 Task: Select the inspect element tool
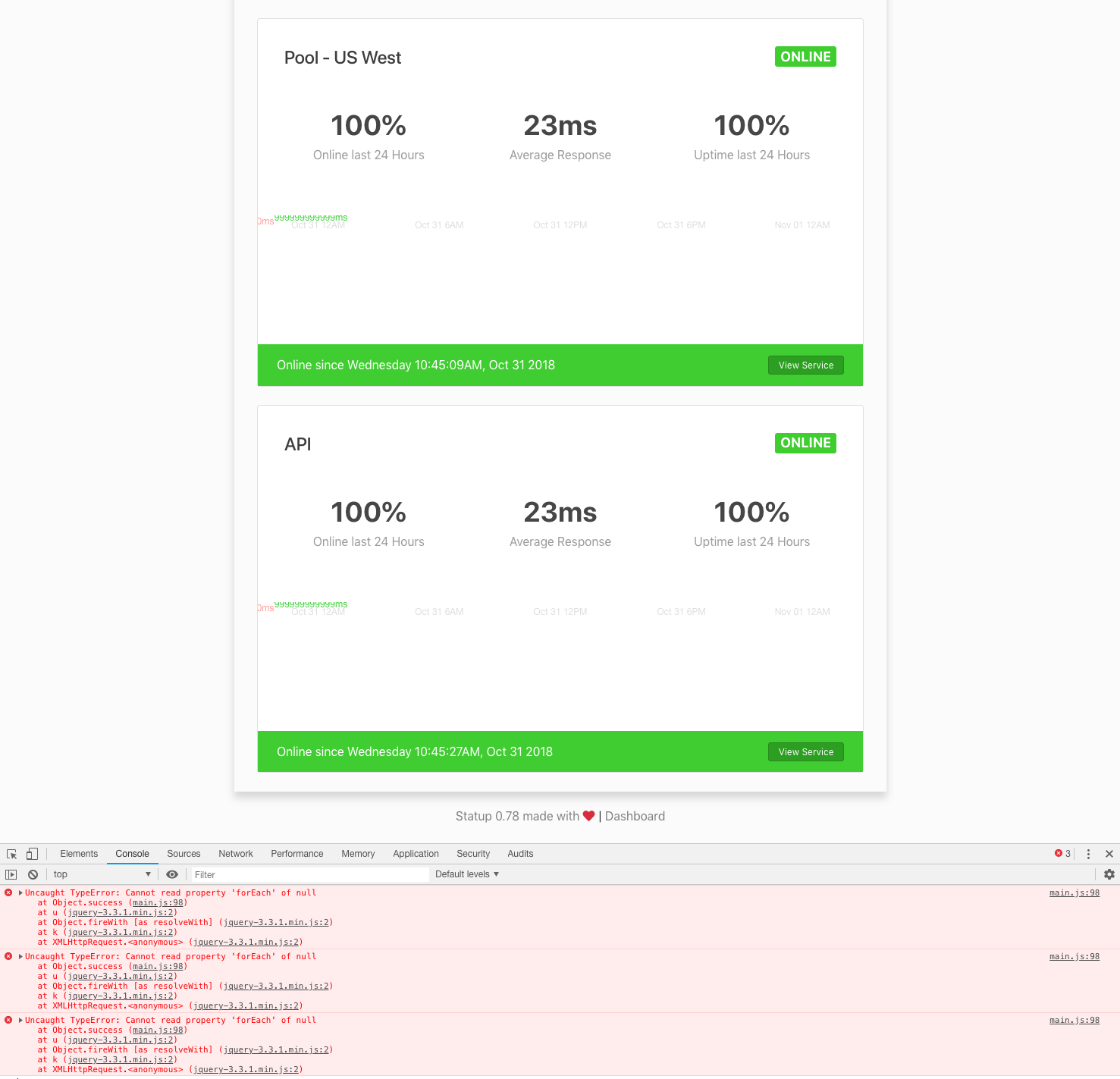coord(11,854)
